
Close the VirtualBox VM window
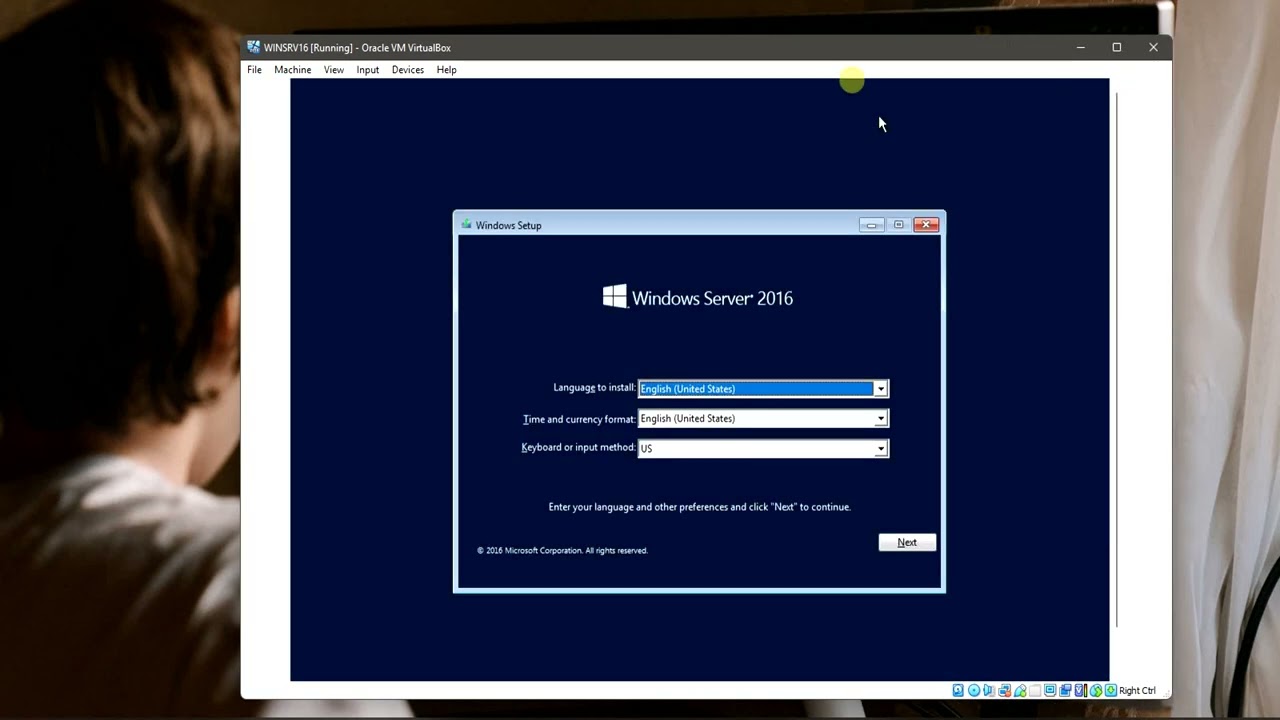click(1153, 47)
